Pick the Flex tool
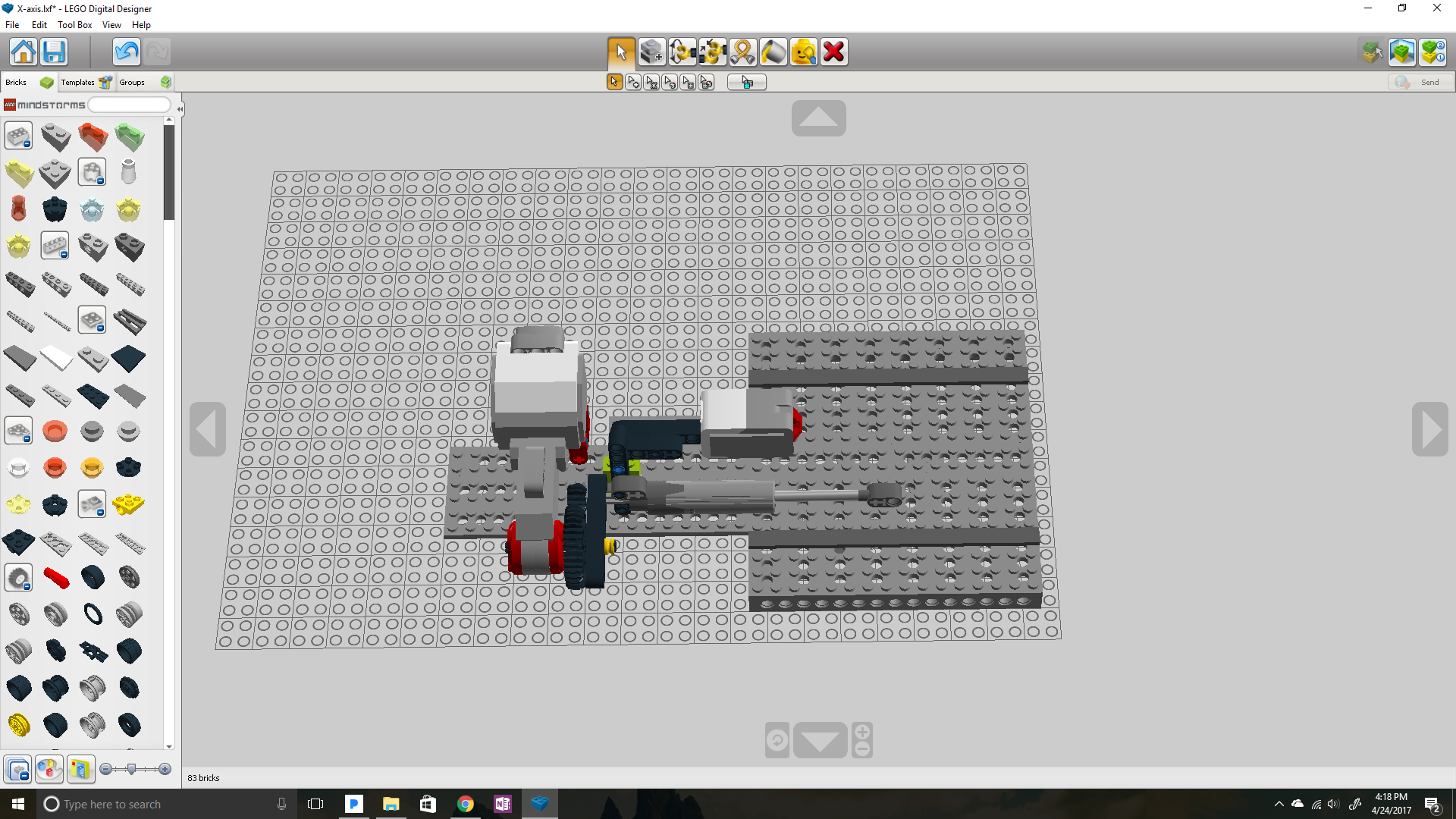The height and width of the screenshot is (819, 1456). pyautogui.click(x=742, y=52)
